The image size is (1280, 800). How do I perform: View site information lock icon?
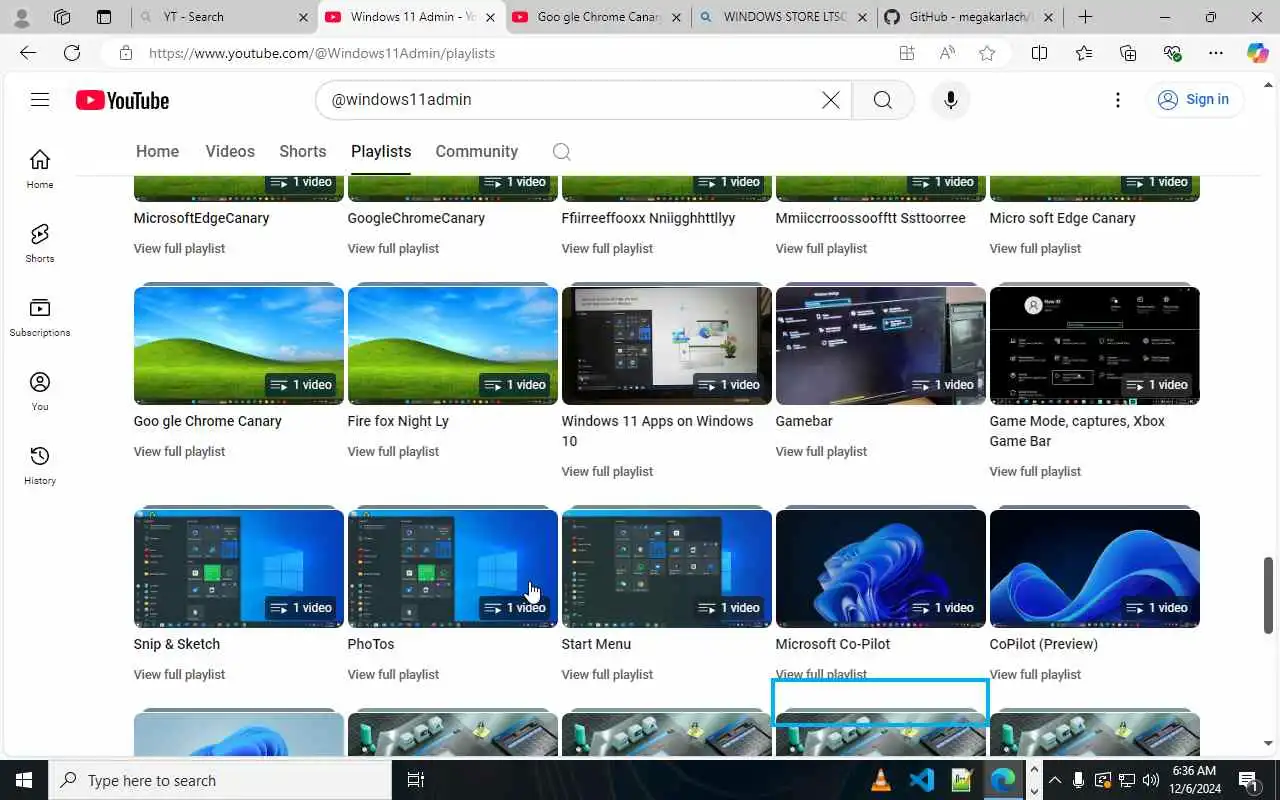click(125, 53)
